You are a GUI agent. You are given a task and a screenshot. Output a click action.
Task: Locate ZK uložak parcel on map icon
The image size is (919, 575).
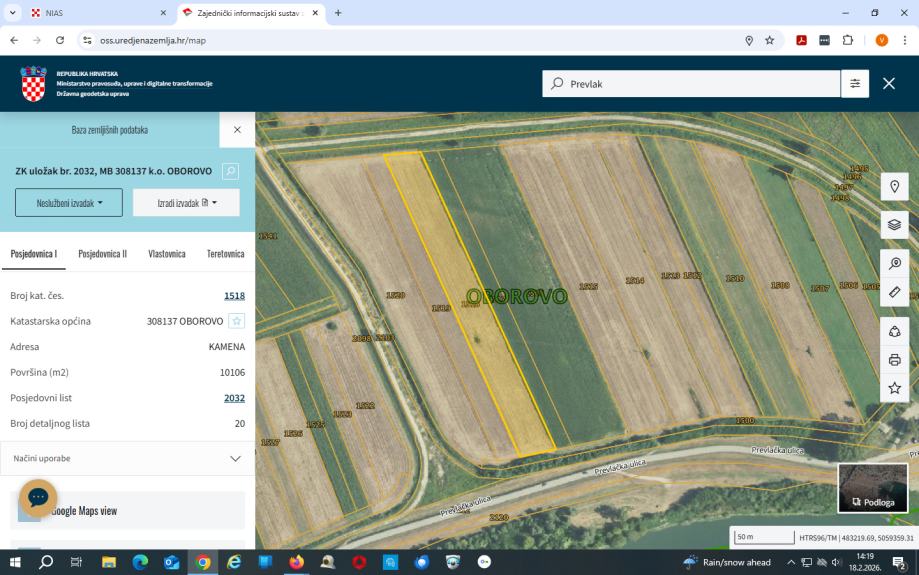pyautogui.click(x=230, y=171)
